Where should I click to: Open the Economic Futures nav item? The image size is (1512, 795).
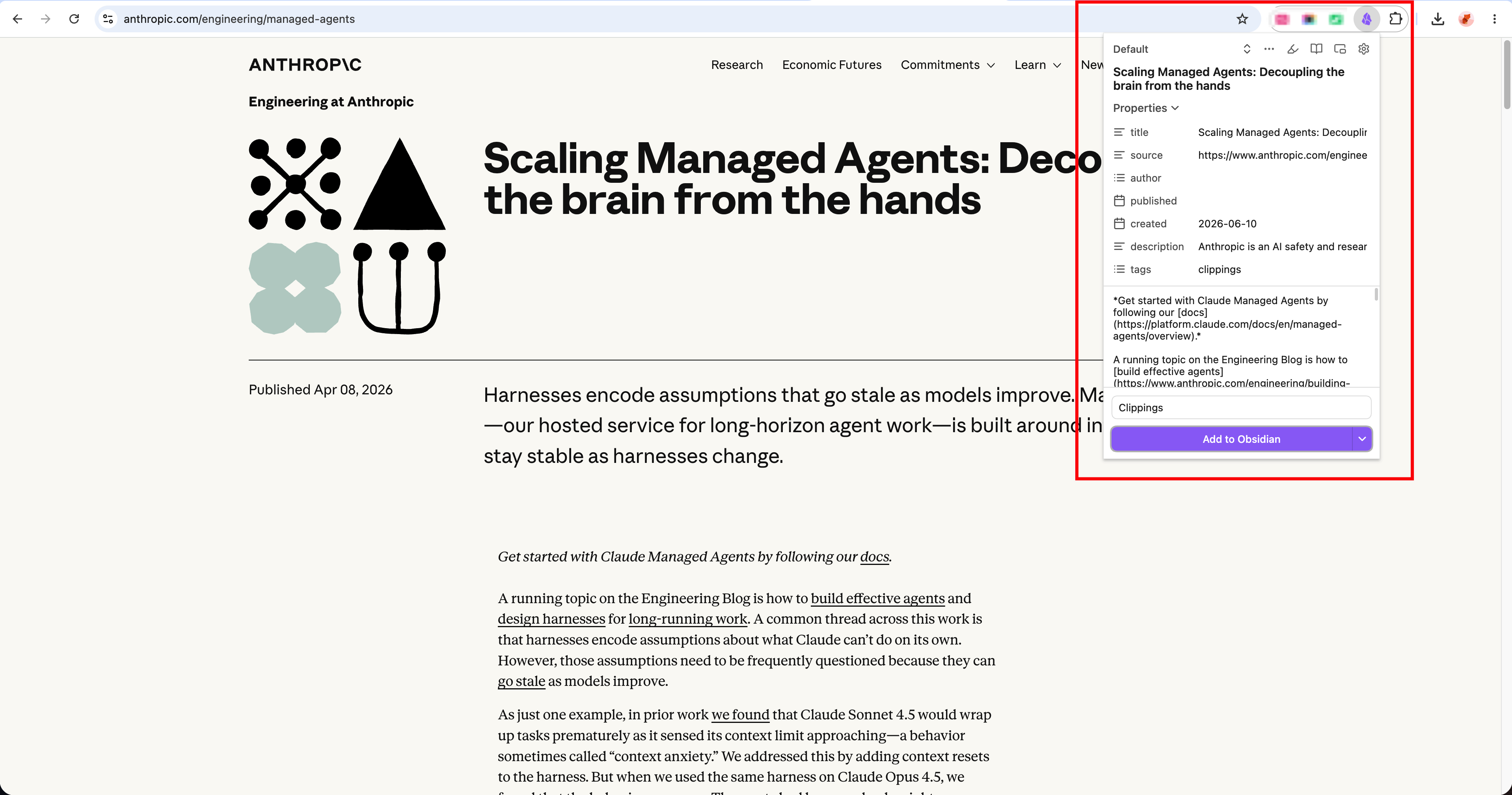click(x=832, y=65)
